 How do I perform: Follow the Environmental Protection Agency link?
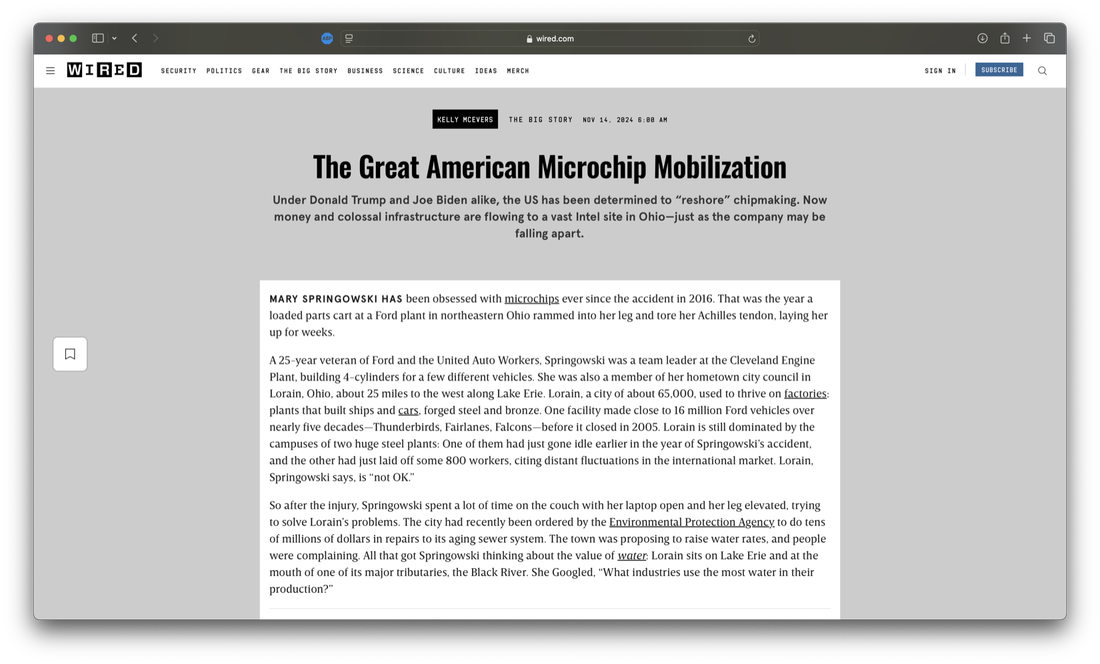pyautogui.click(x=692, y=522)
